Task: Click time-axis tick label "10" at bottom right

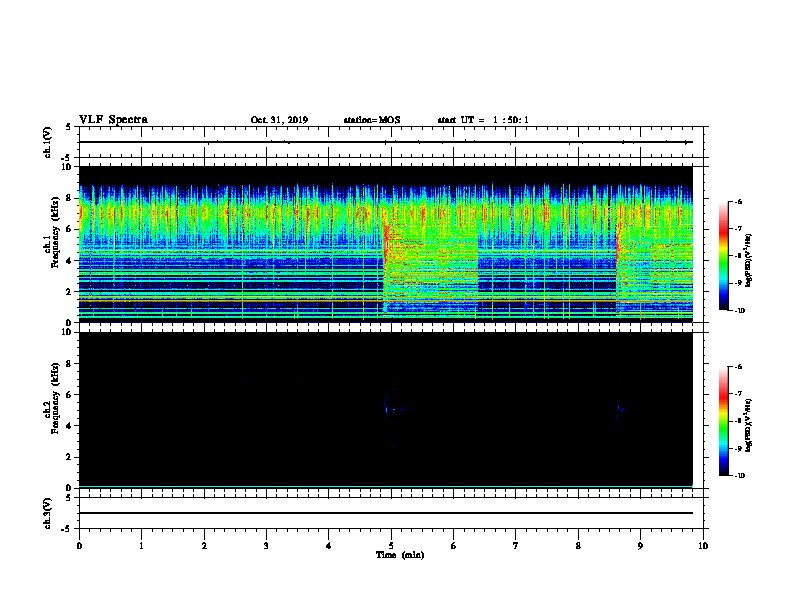Action: [703, 546]
